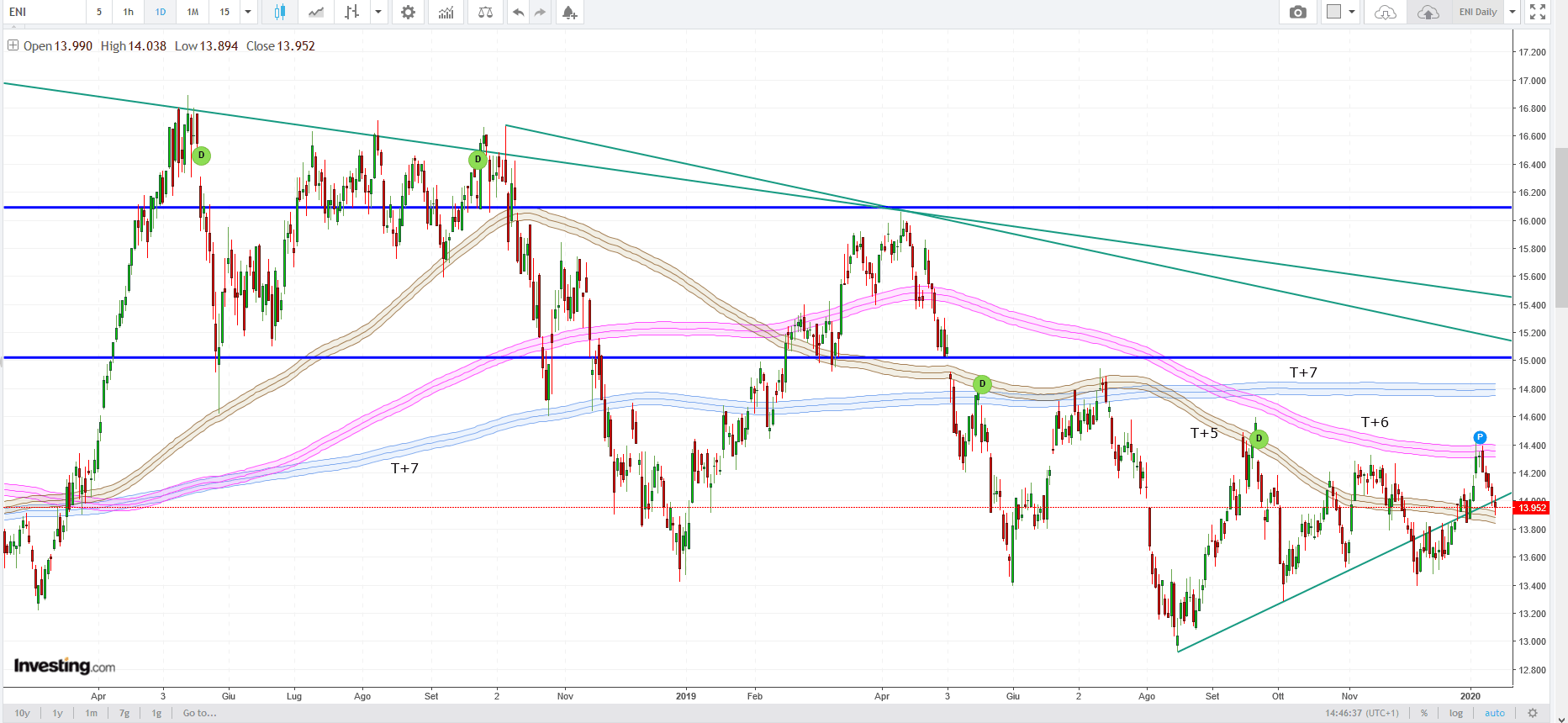The height and width of the screenshot is (723, 1568).
Task: Toggle auto scale
Action: tap(1495, 713)
